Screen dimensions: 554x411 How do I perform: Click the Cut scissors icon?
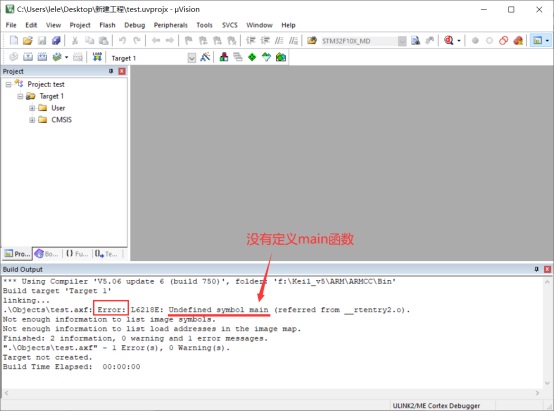pyautogui.click(x=75, y=40)
